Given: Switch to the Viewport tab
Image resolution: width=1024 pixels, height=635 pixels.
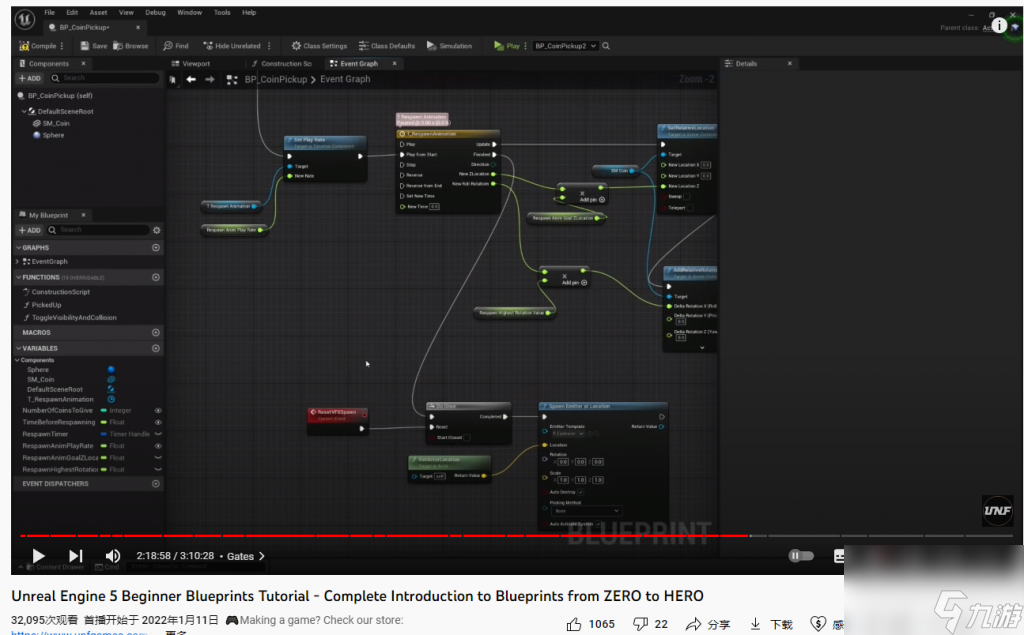Looking at the screenshot, I should coord(191,63).
